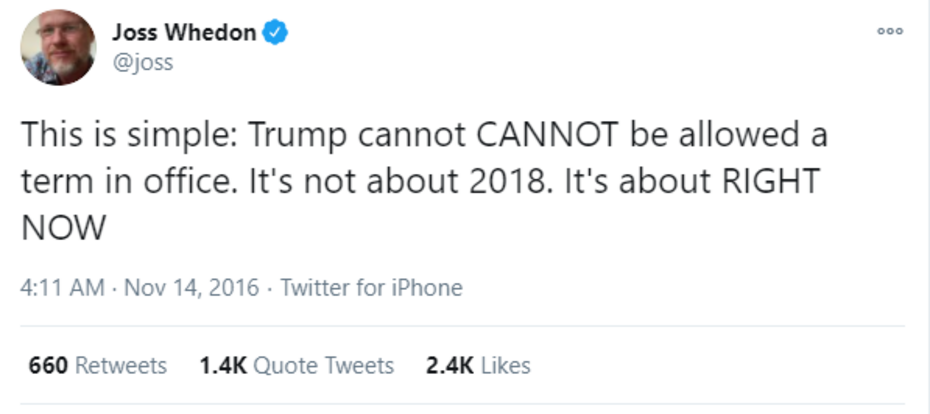Screen dimensions: 930x414
Task: View the Quote Tweets list
Action: point(323,366)
